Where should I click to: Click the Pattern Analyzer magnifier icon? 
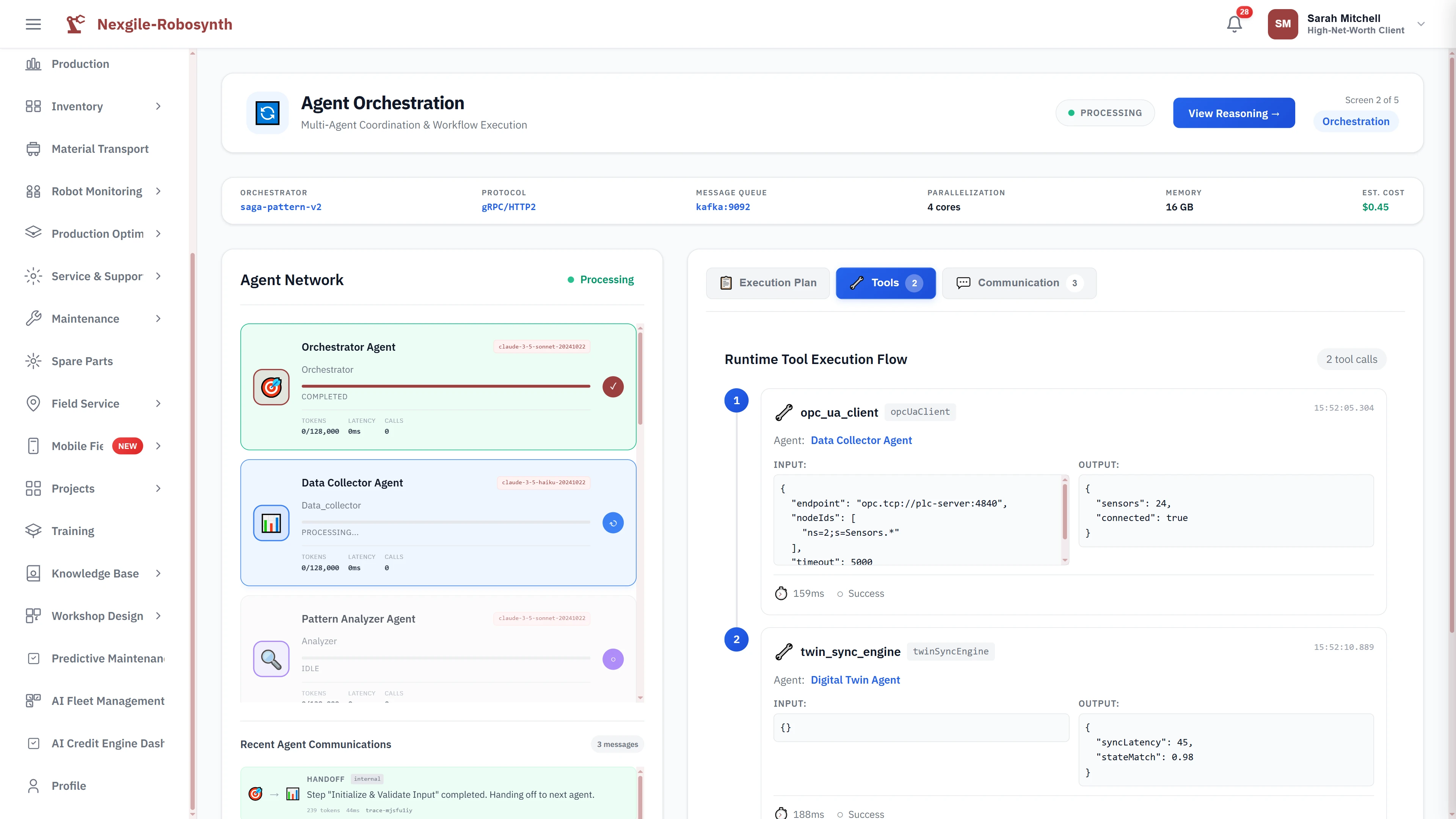point(271,659)
